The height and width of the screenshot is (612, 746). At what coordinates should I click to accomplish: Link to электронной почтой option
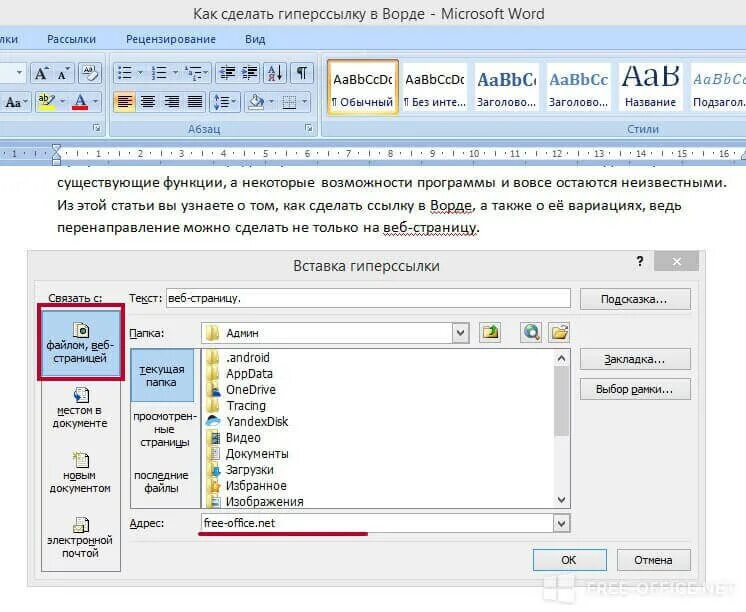coord(80,539)
